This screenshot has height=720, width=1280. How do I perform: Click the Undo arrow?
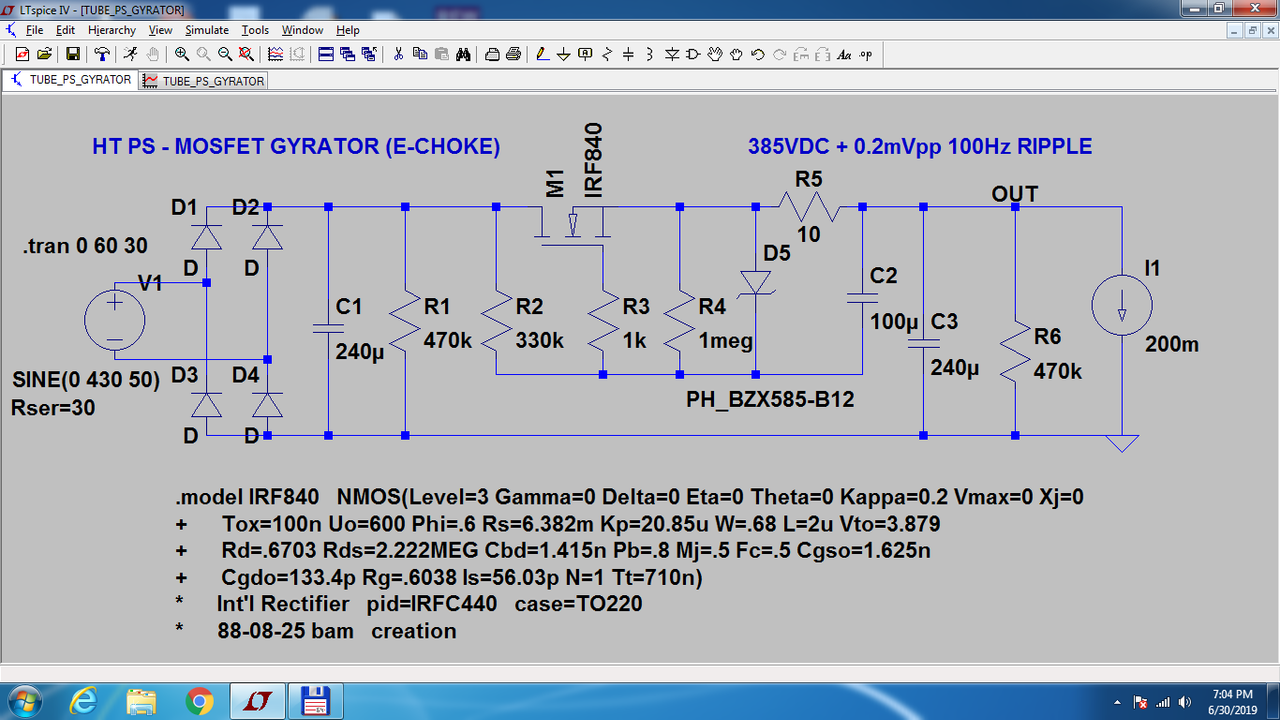[758, 54]
